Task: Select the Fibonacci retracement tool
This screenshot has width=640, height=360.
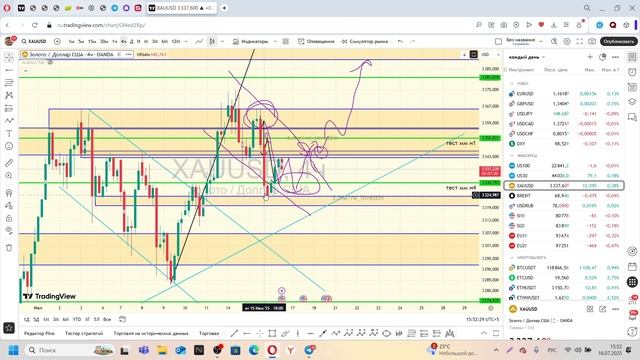Action: [9, 82]
